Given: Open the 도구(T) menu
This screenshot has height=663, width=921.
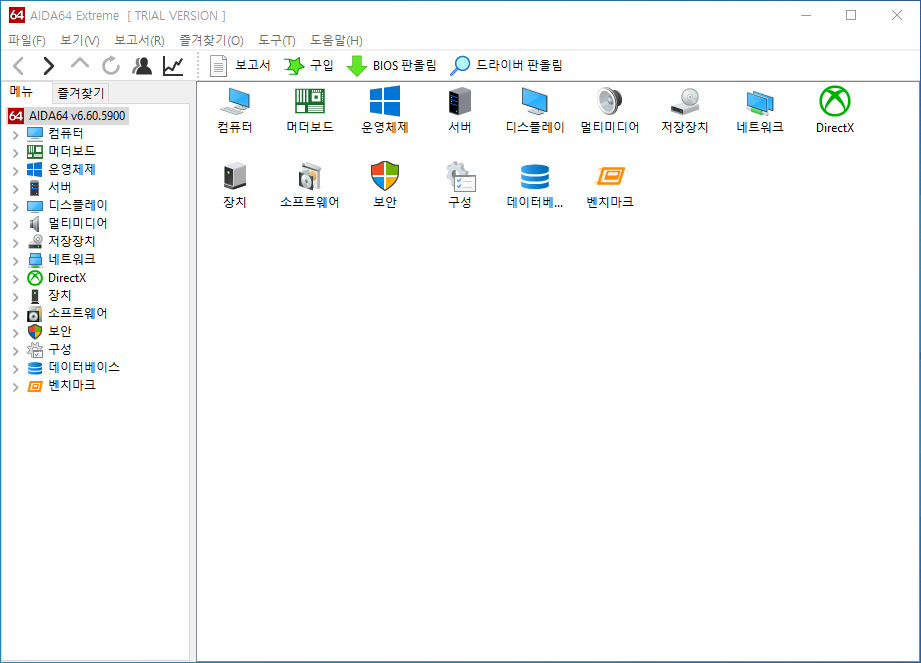Looking at the screenshot, I should tap(277, 41).
